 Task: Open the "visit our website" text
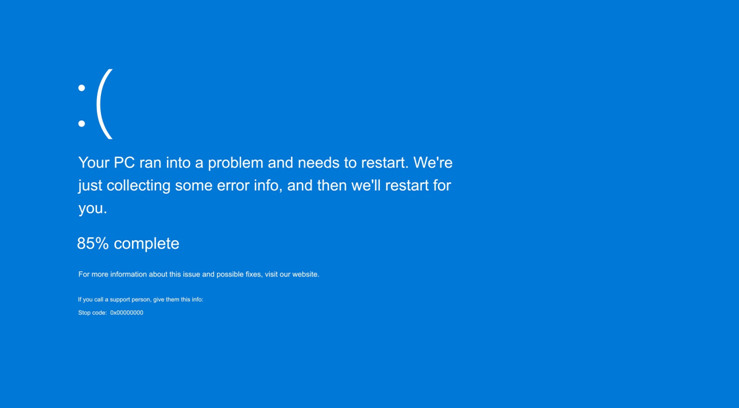pyautogui.click(x=292, y=274)
